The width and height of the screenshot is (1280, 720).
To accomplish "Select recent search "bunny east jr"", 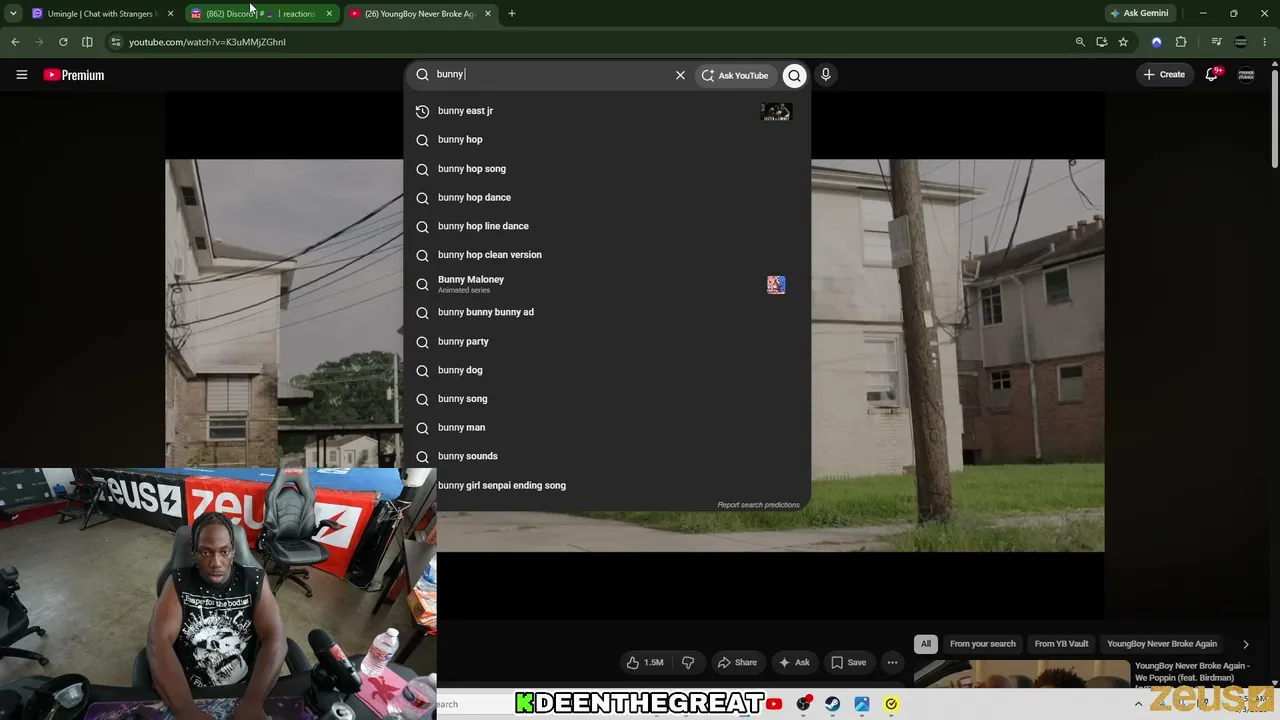I will [x=607, y=111].
